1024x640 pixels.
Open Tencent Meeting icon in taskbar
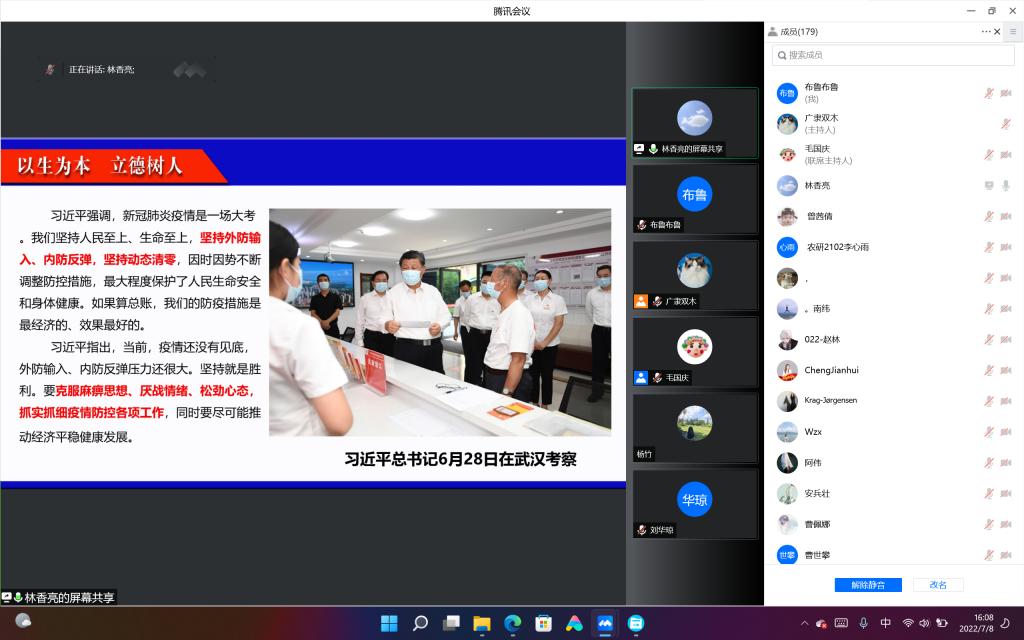[x=605, y=623]
